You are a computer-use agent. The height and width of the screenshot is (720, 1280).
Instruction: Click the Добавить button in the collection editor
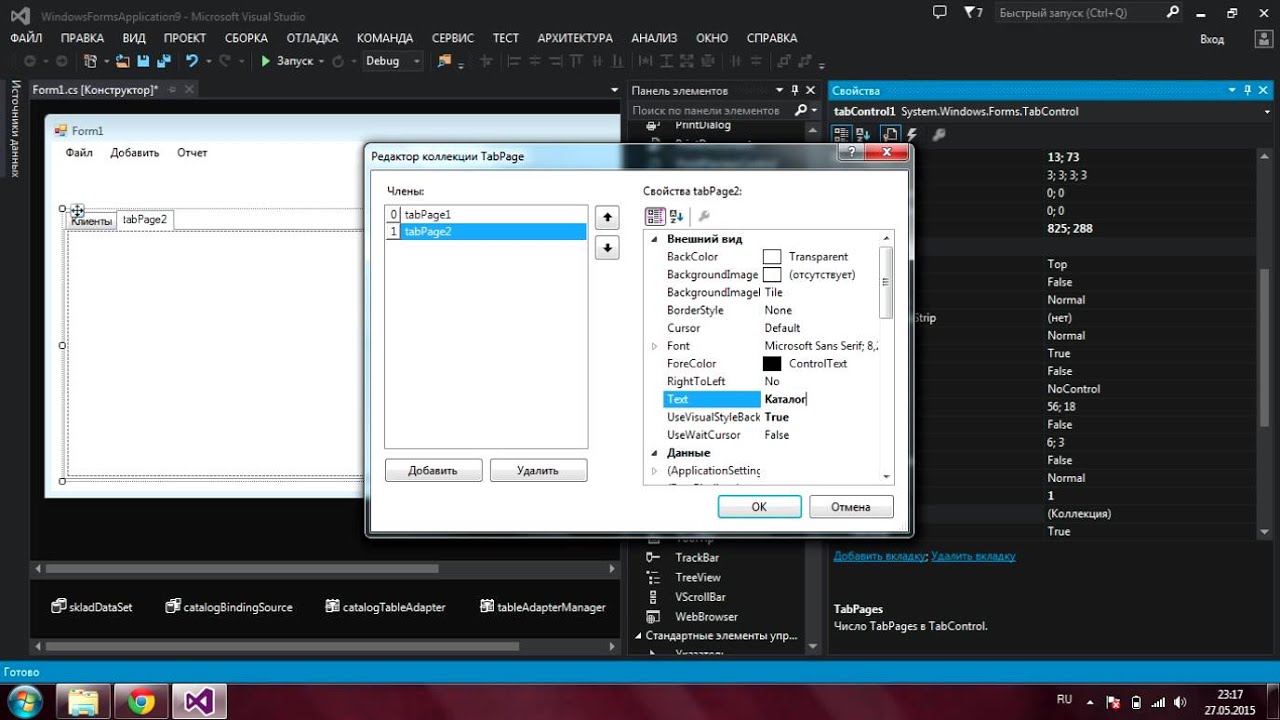coord(433,470)
